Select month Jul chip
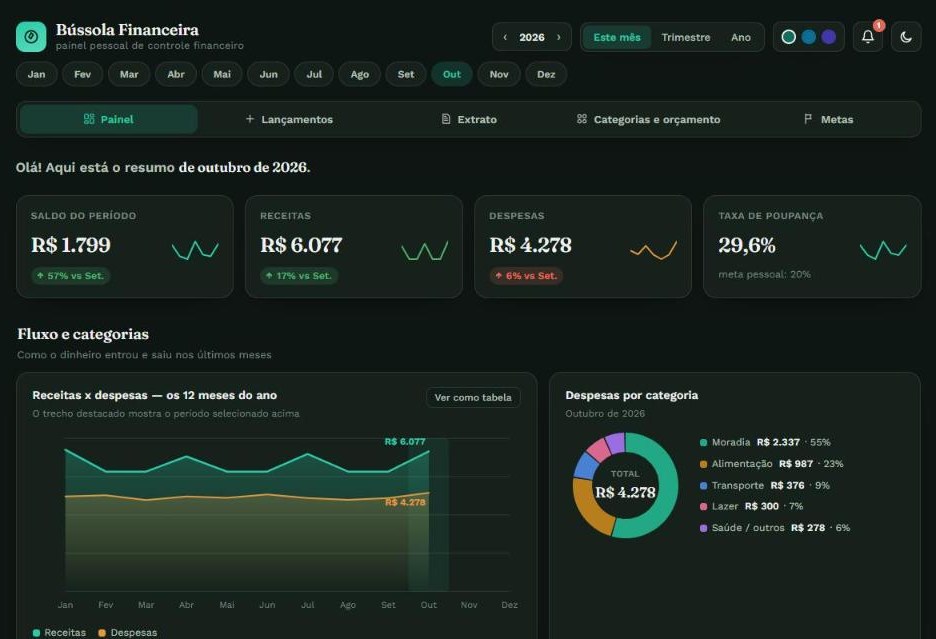 (314, 74)
